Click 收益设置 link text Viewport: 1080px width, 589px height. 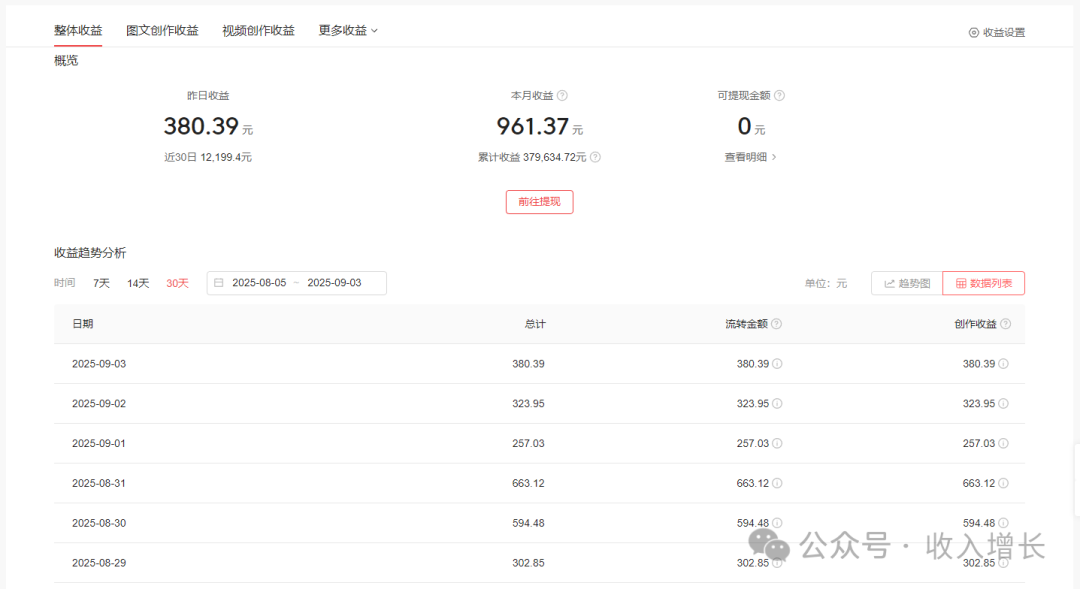pyautogui.click(x=1004, y=32)
